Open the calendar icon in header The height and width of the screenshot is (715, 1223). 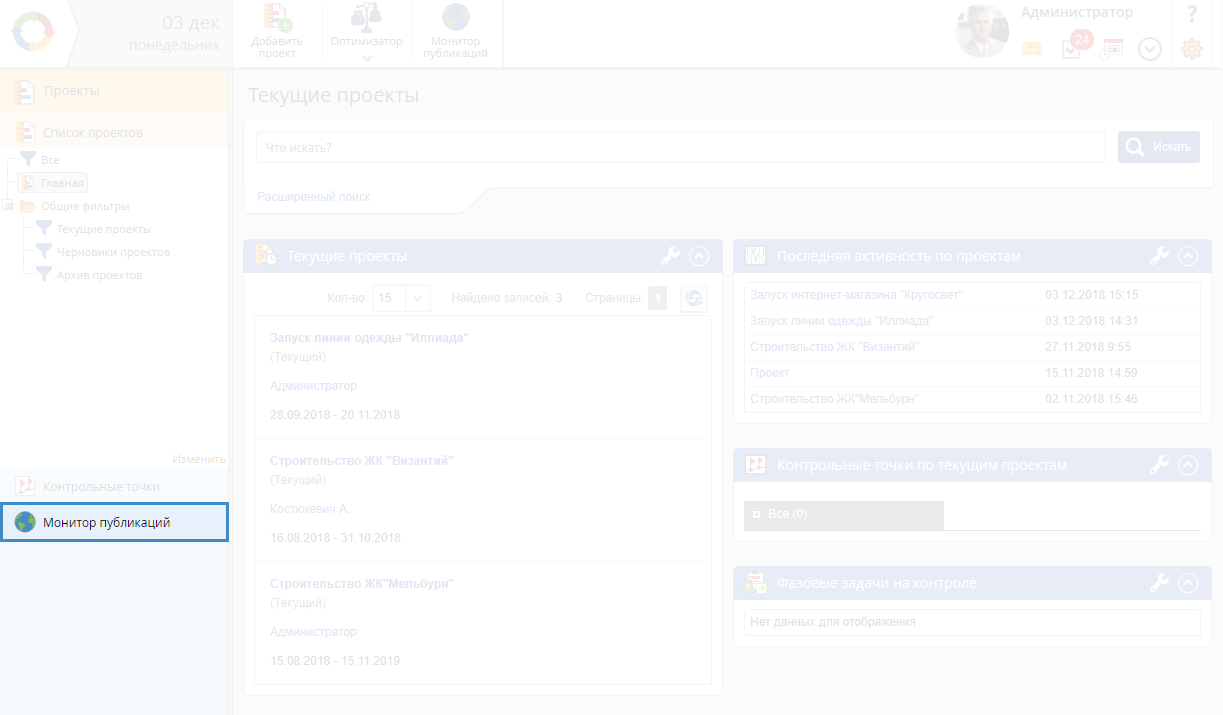1111,49
